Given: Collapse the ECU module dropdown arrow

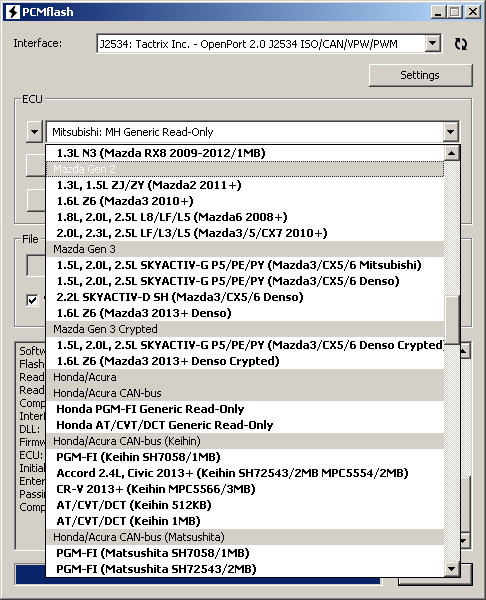Looking at the screenshot, I should pyautogui.click(x=450, y=132).
